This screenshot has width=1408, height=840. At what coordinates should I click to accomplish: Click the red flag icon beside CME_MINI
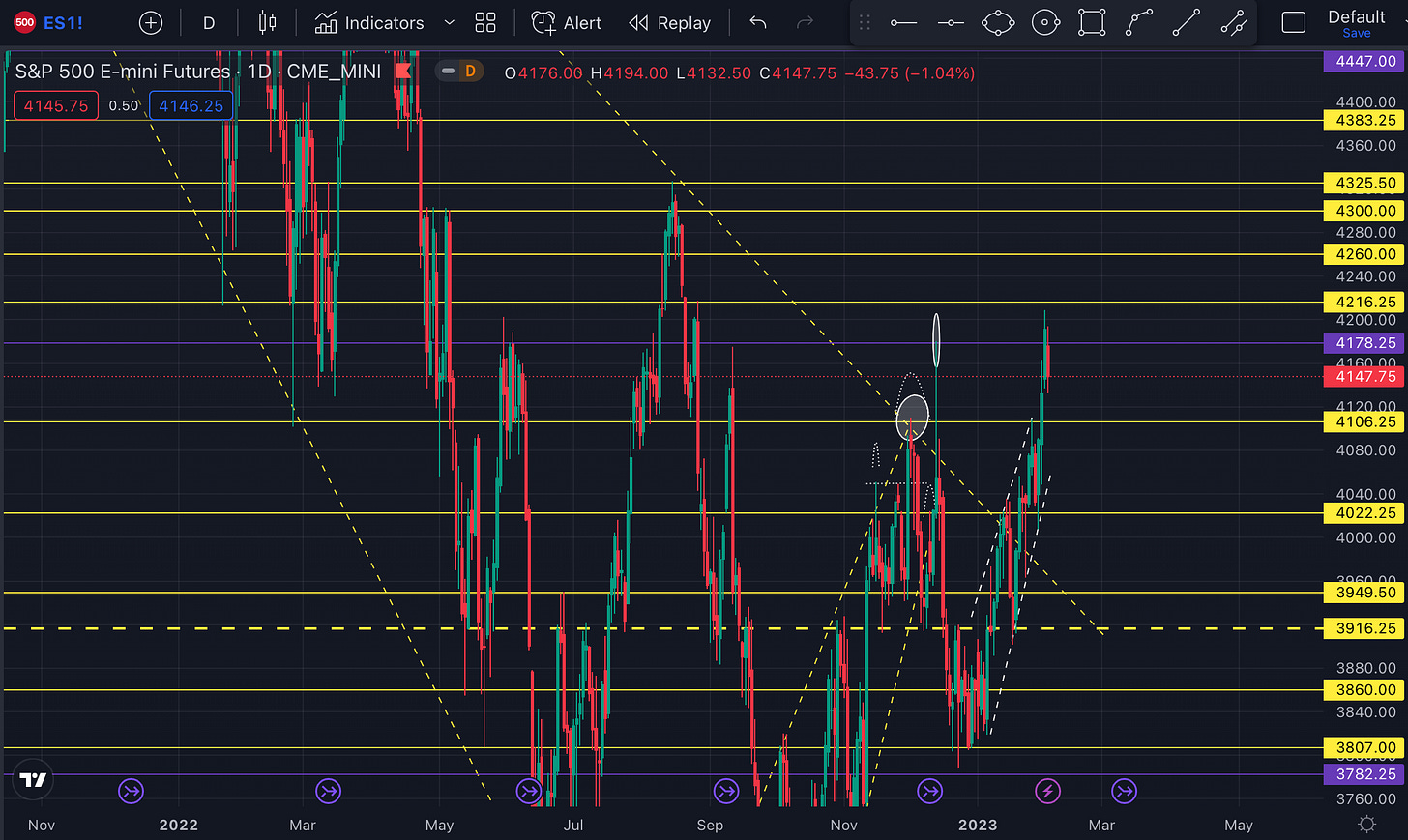403,71
